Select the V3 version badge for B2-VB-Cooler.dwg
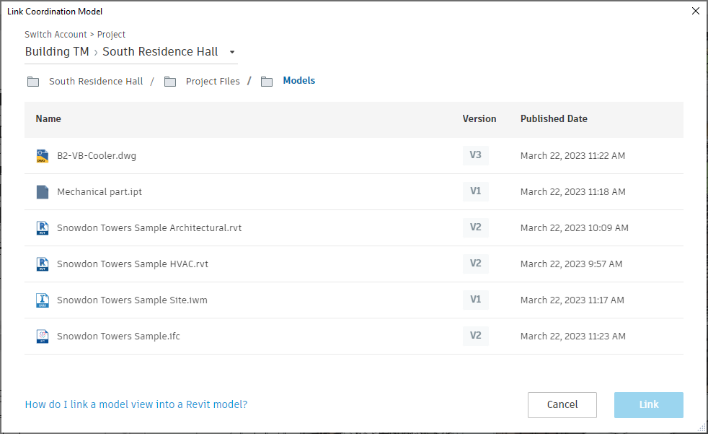This screenshot has height=434, width=708. (x=476, y=155)
